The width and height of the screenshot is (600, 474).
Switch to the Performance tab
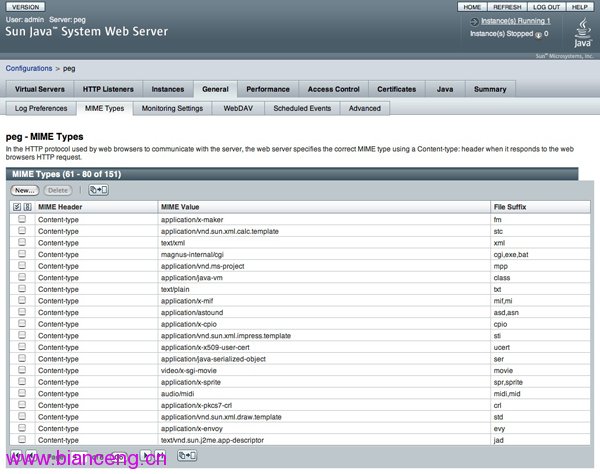[x=268, y=89]
